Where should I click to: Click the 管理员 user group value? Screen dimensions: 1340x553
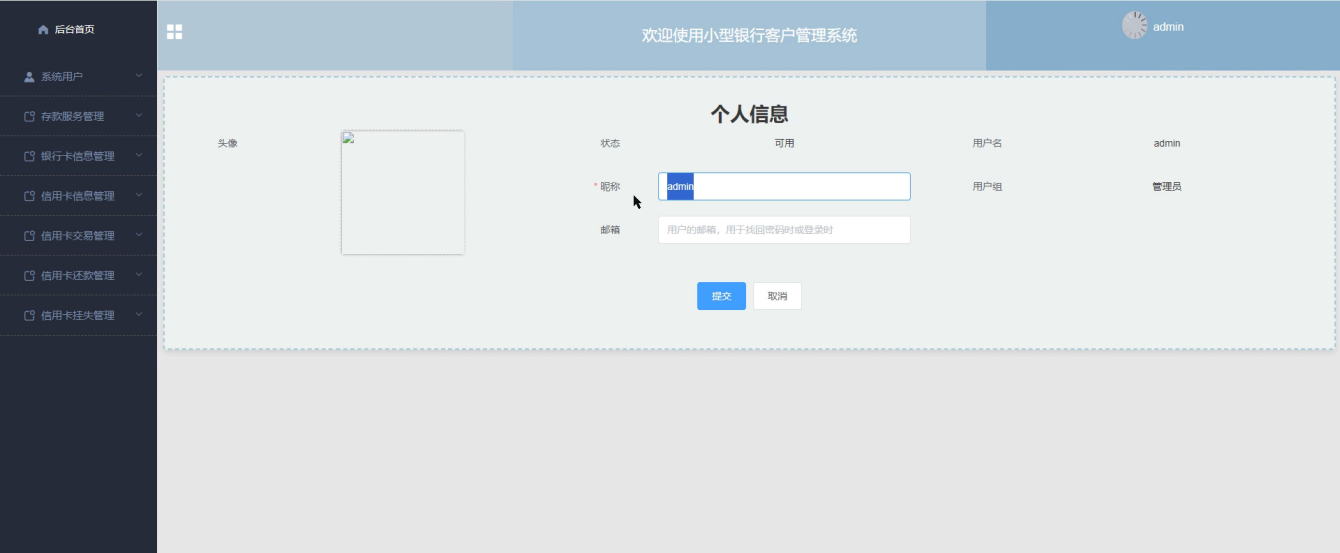coord(1167,186)
